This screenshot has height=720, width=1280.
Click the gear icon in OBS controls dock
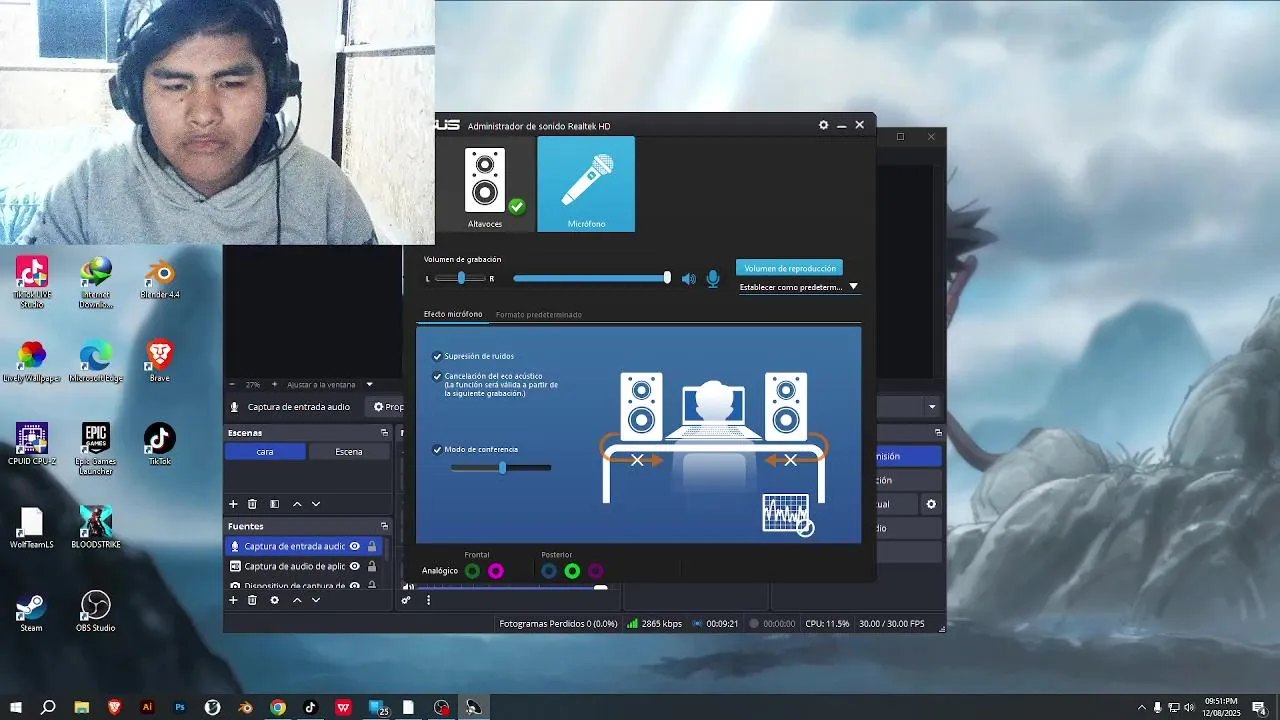(931, 504)
